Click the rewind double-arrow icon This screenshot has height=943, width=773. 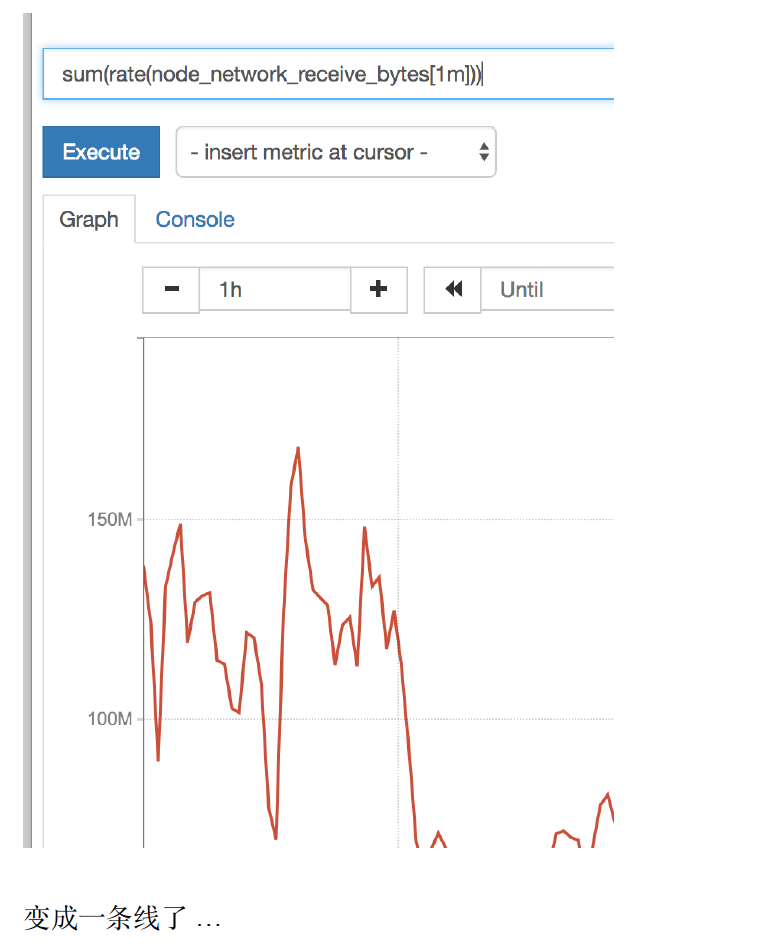453,289
